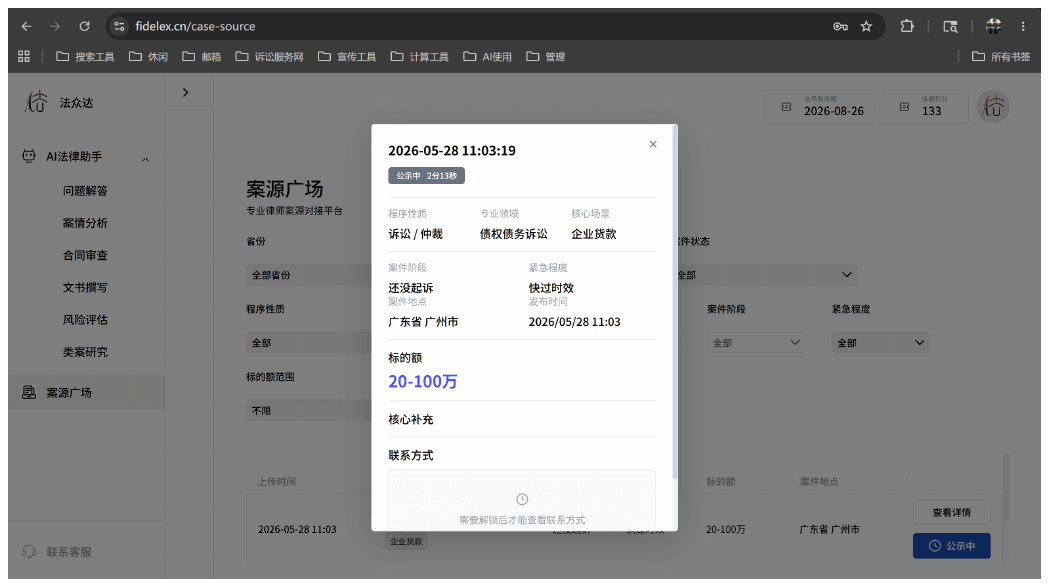Click the AI法律助手 robot icon

tap(28, 156)
